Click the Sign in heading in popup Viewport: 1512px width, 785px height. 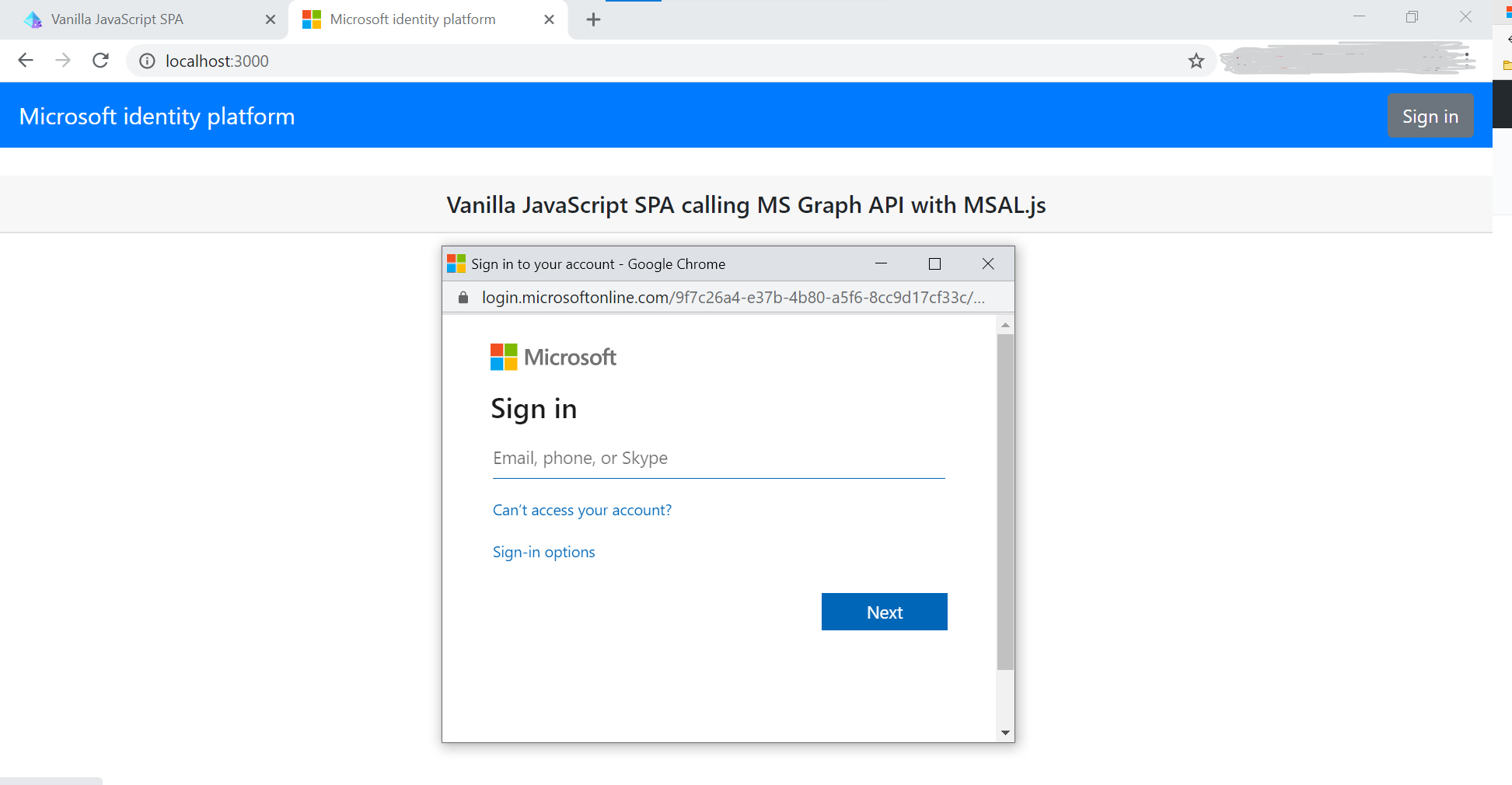[533, 409]
